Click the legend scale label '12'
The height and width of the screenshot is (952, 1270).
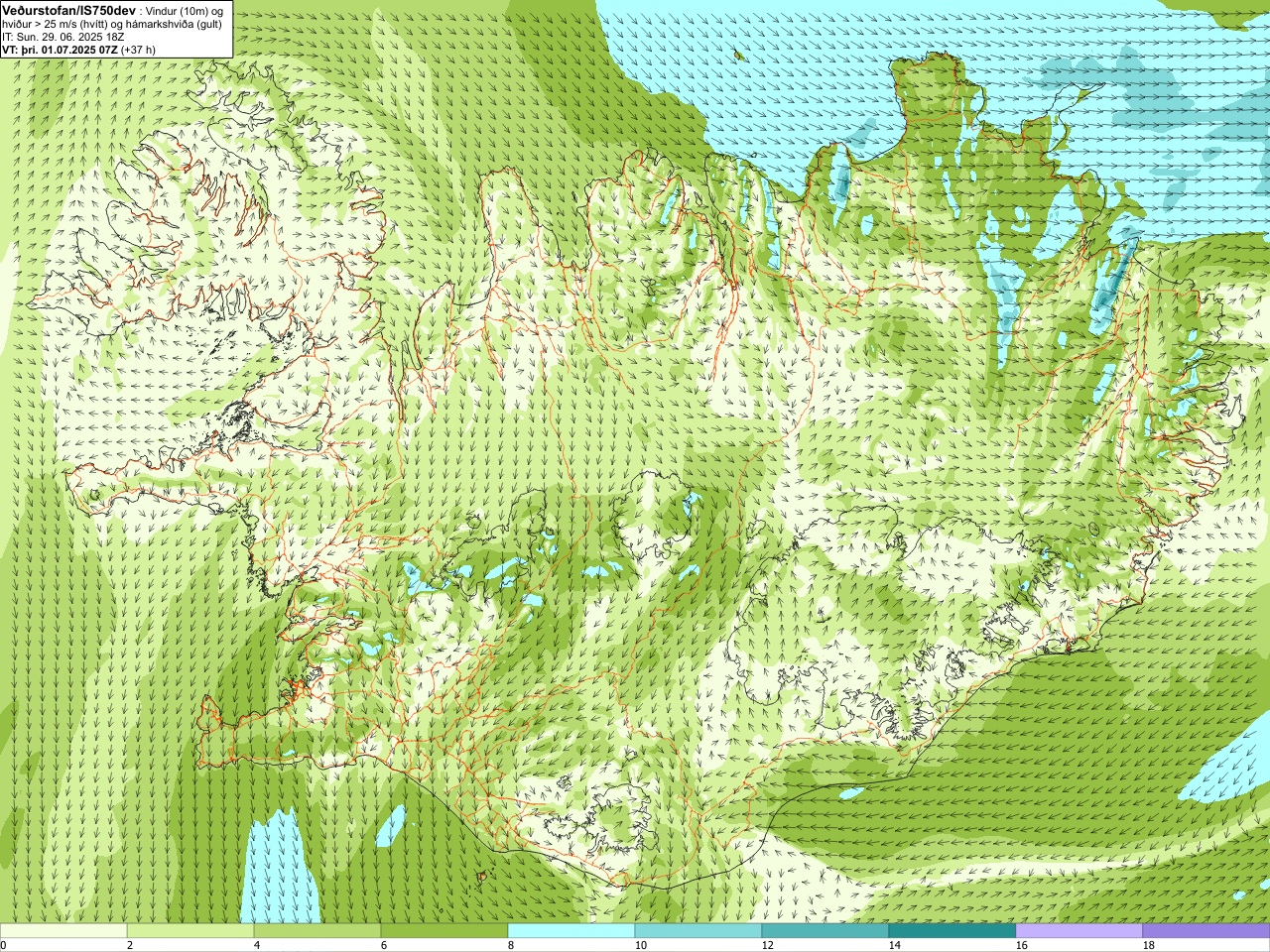click(x=768, y=945)
